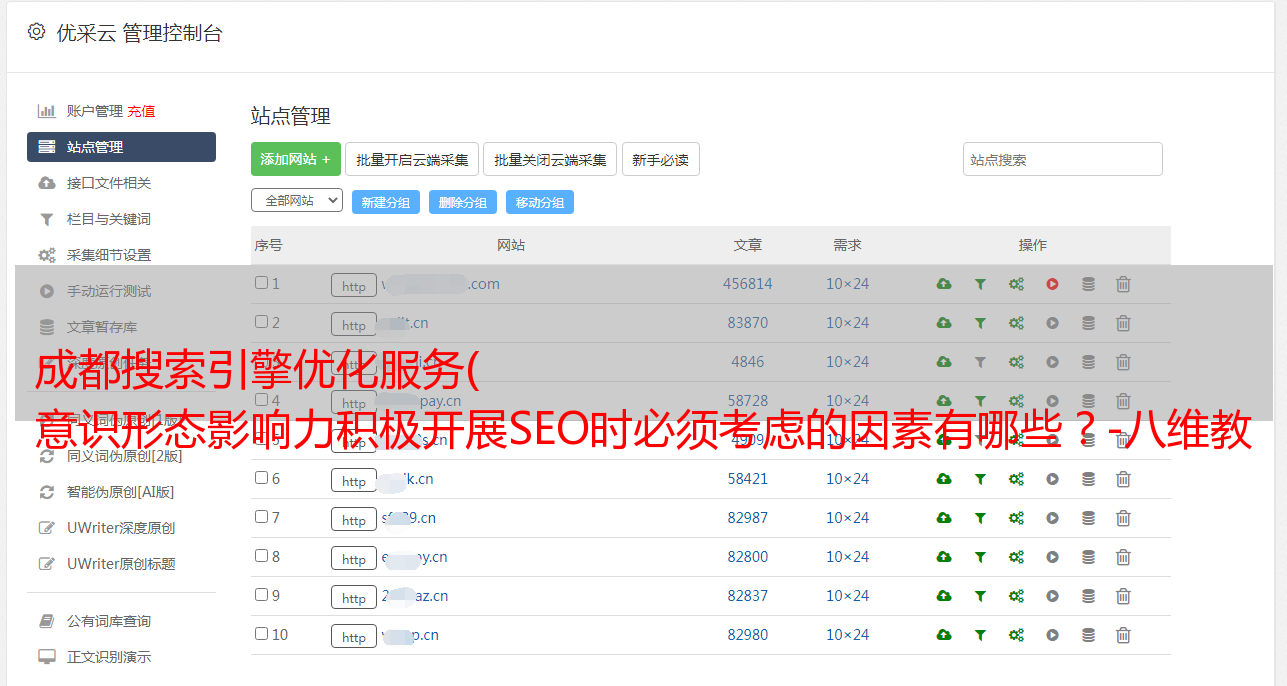The image size is (1287, 686).
Task: Tick the checkbox for site row 2
Action: tap(261, 322)
